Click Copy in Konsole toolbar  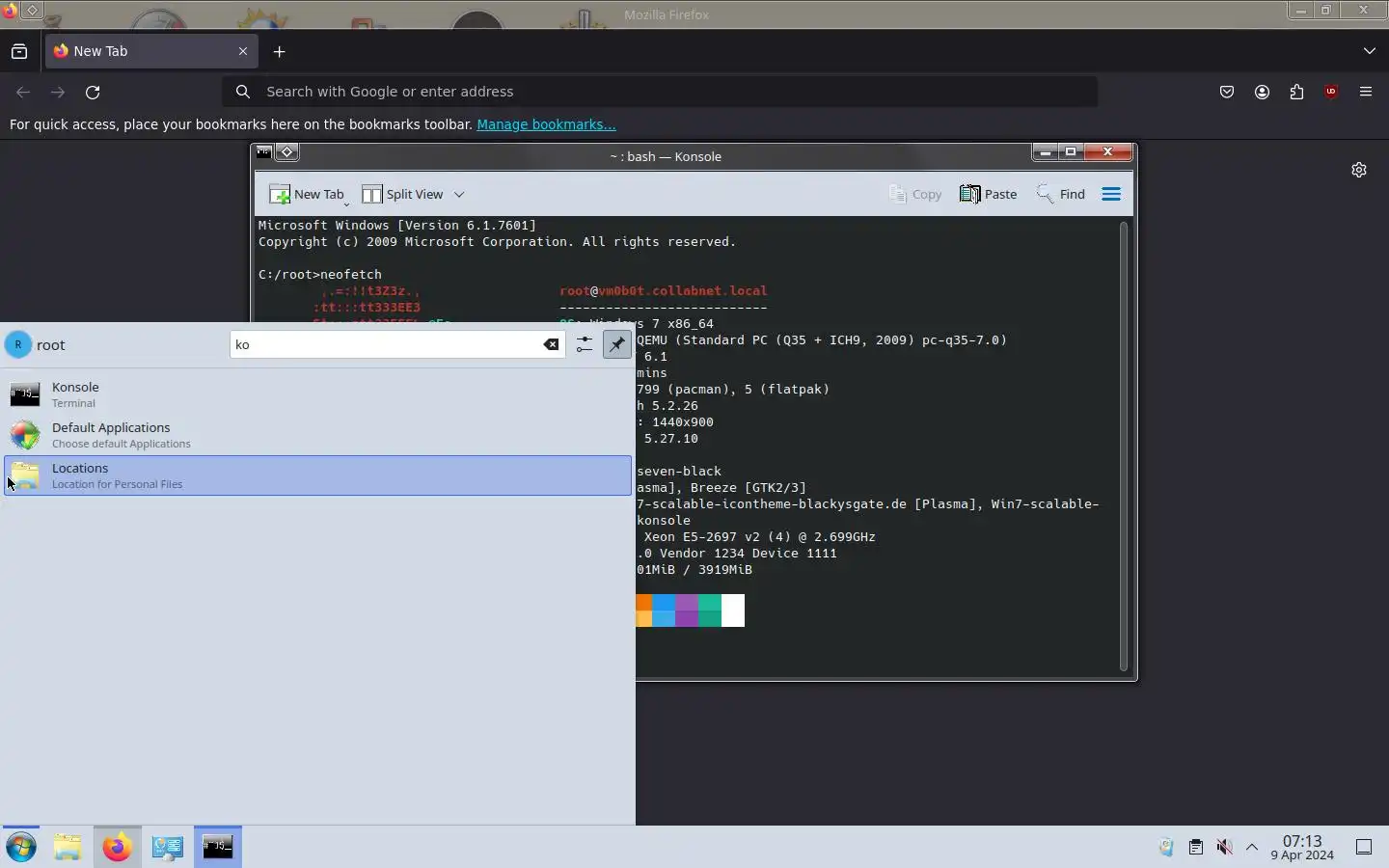click(x=914, y=194)
